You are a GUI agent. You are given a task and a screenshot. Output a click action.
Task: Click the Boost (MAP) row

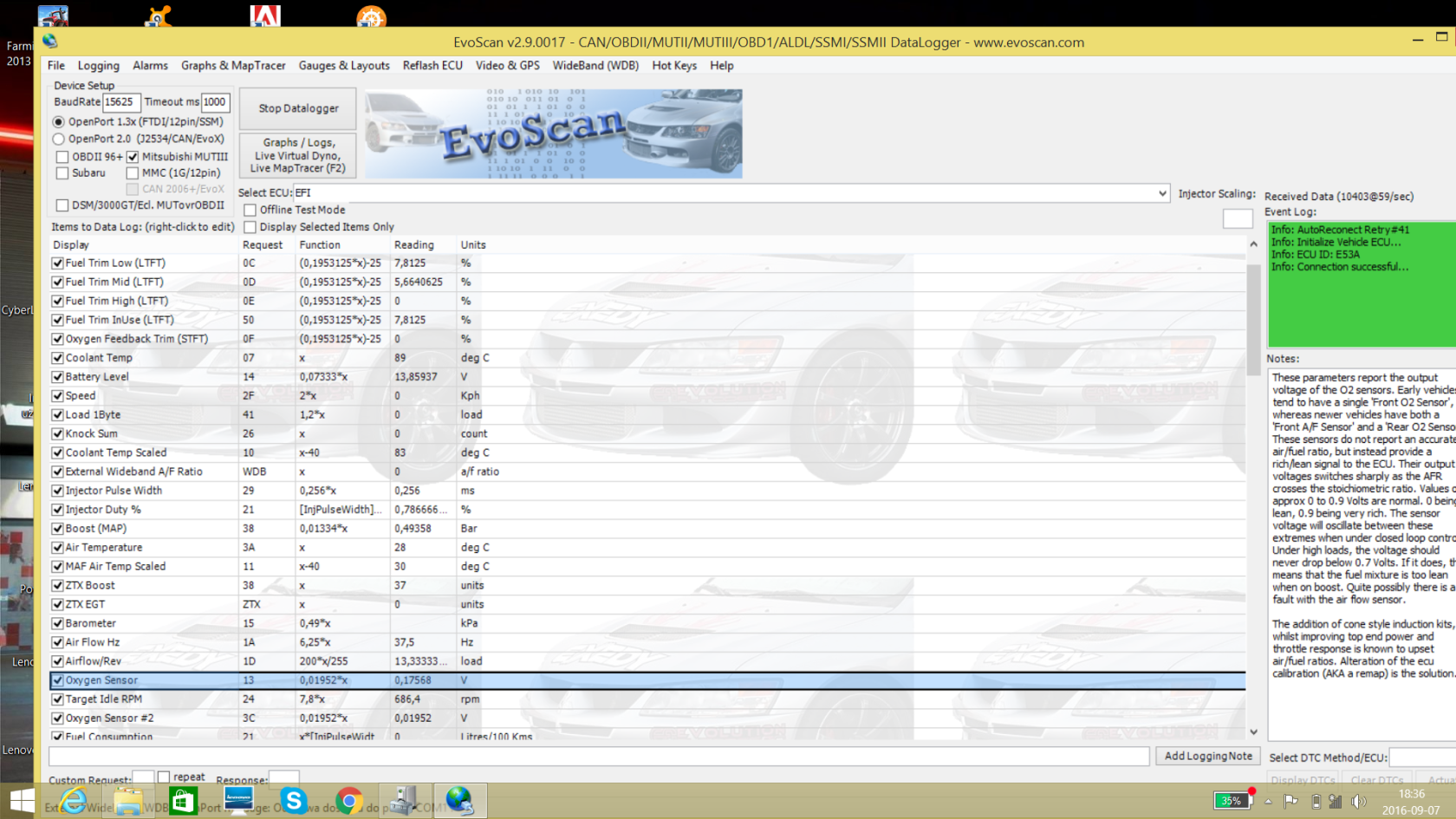coord(647,529)
